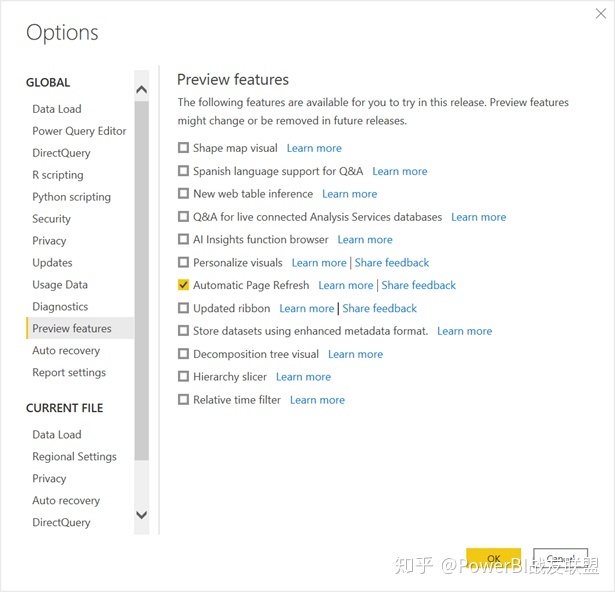615x592 pixels.
Task: Enable Relative time filter checkbox
Action: [x=183, y=400]
